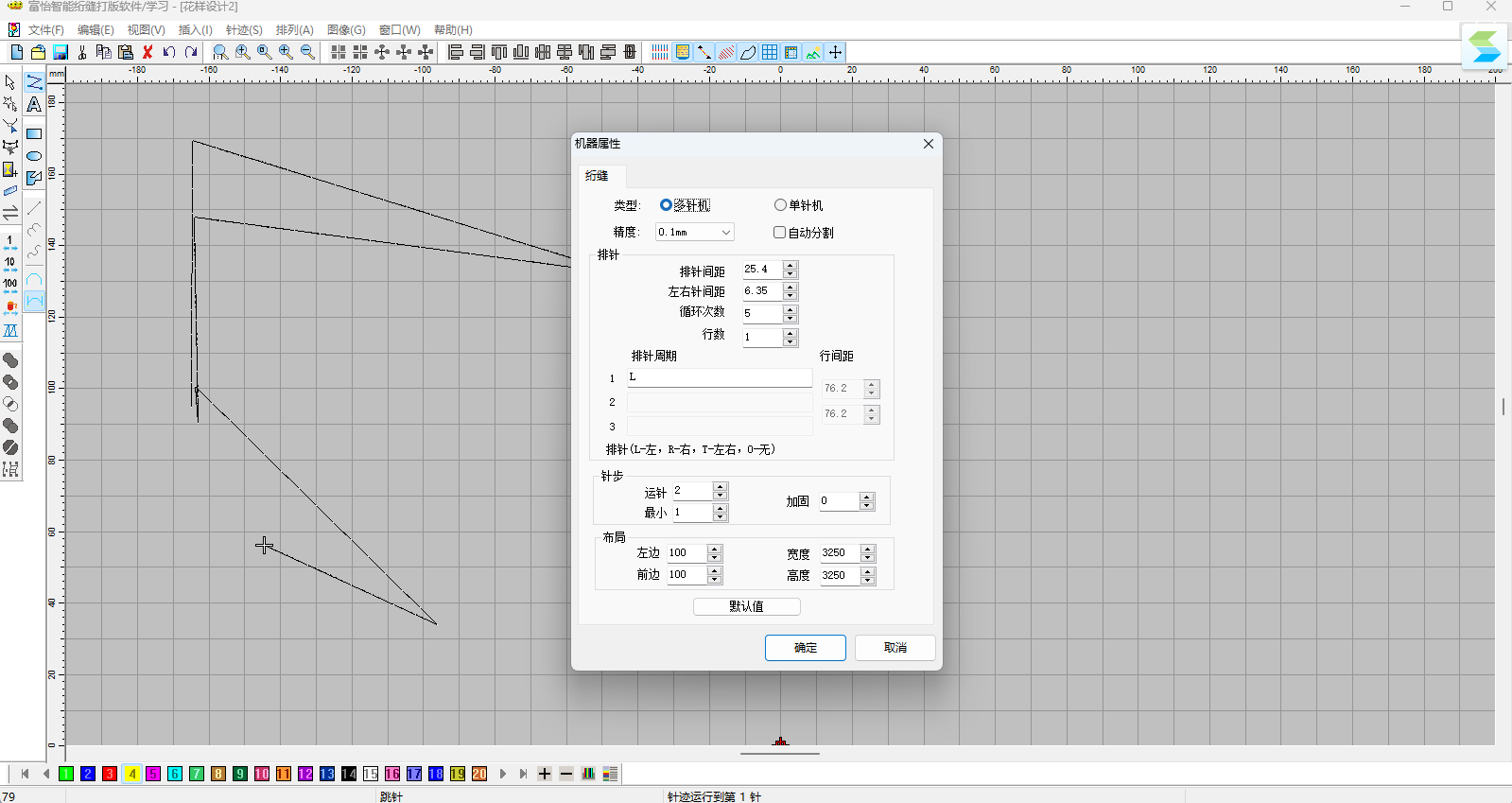The height and width of the screenshot is (803, 1512).
Task: Click the stitch length 100 tool
Action: pos(10,286)
